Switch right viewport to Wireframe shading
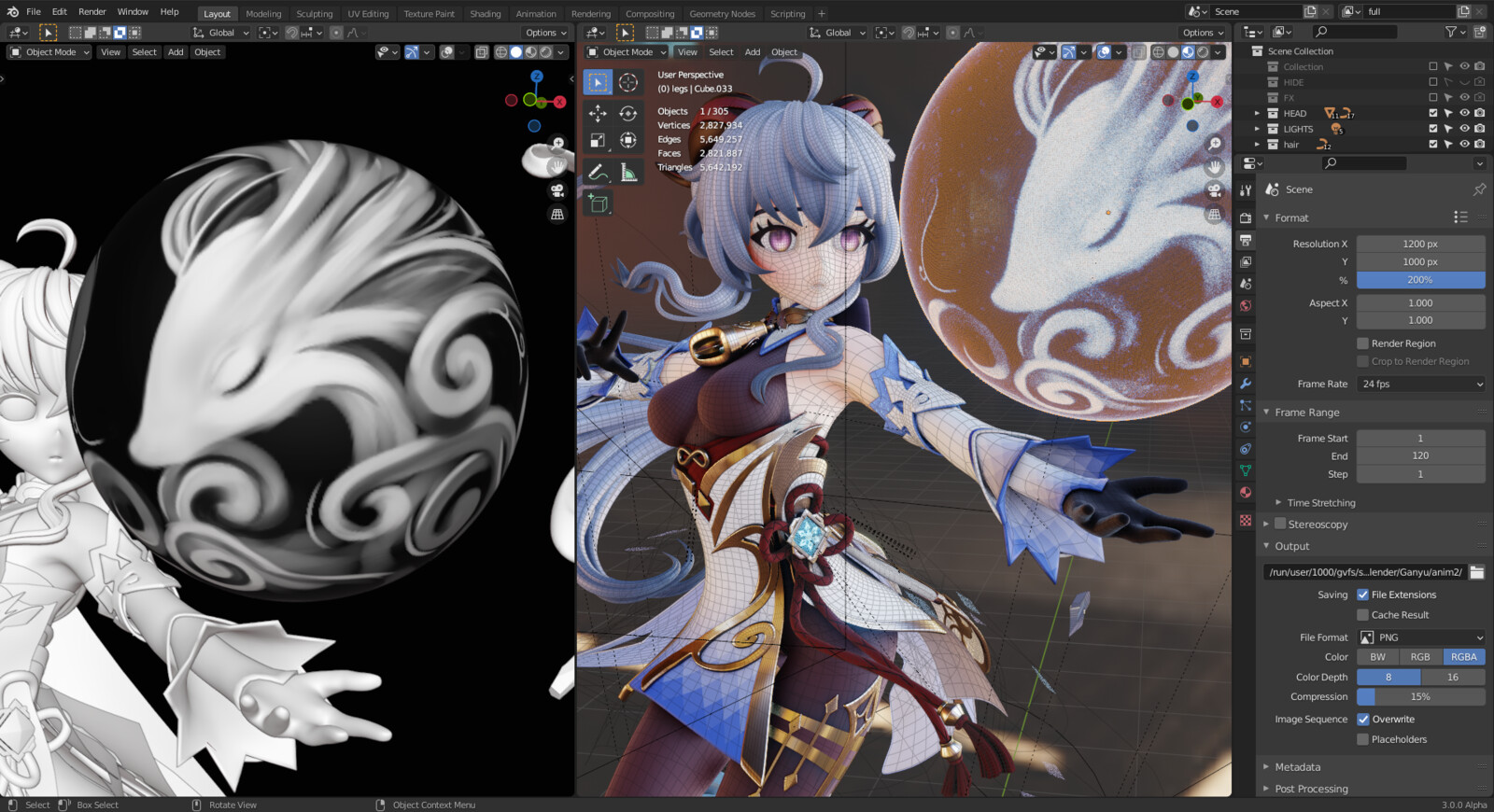Viewport: 1494px width, 812px height. click(1158, 52)
